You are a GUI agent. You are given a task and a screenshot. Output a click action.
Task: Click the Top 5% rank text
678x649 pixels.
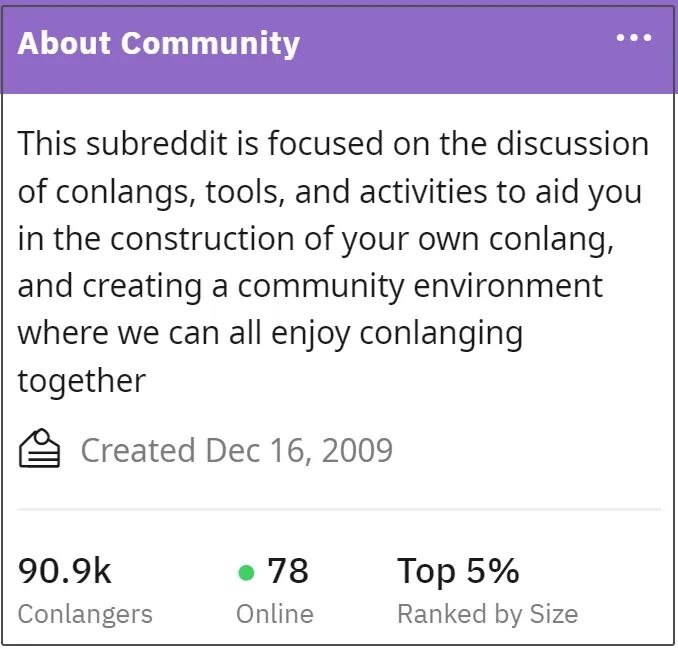click(x=458, y=571)
